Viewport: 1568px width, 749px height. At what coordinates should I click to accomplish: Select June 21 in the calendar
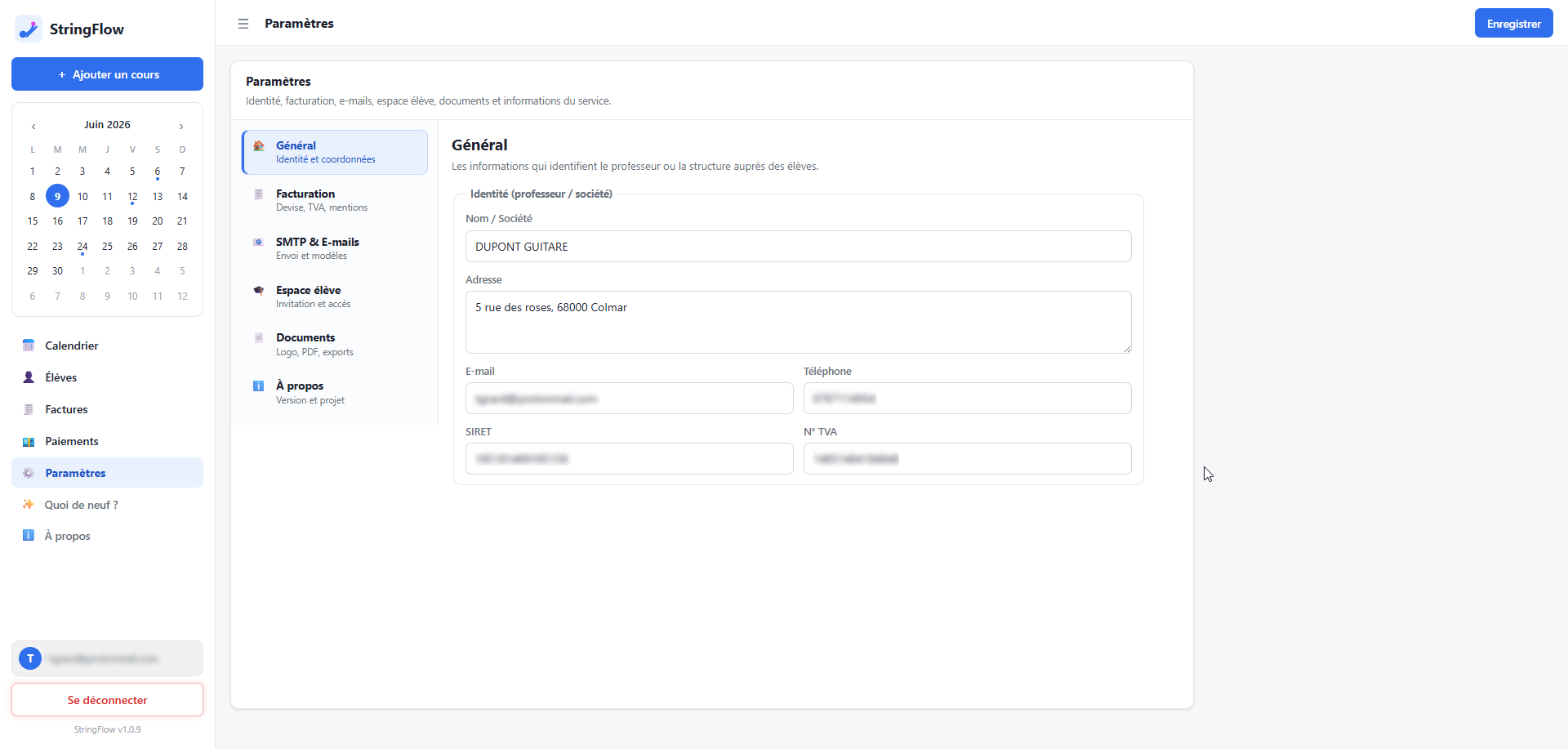(182, 221)
